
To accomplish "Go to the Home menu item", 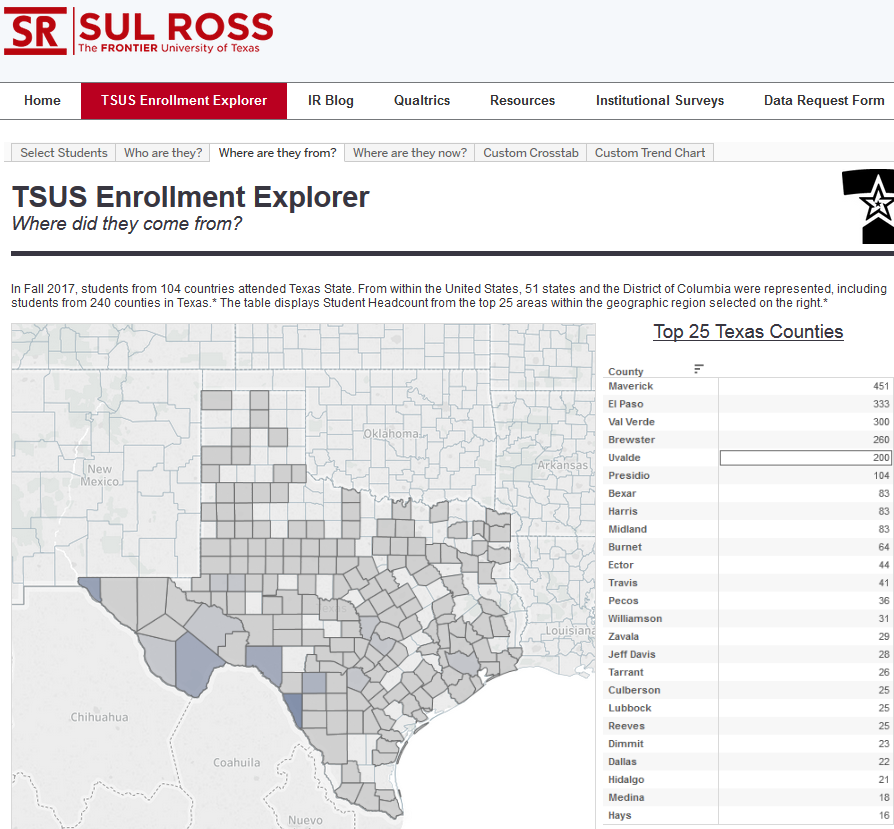I will click(42, 100).
